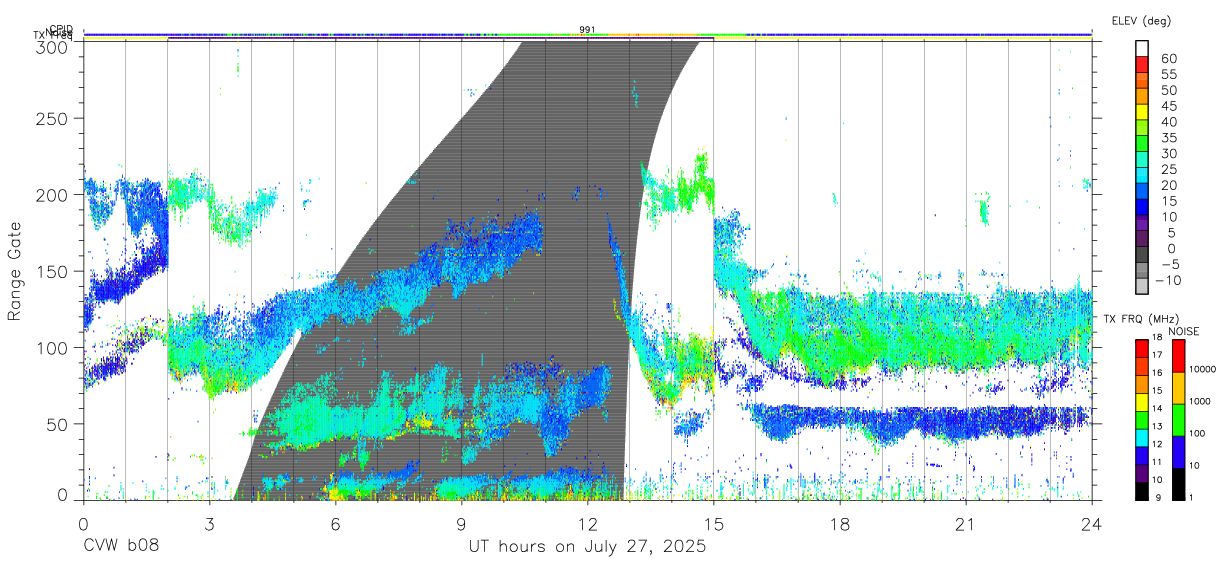
Task: Click the '35' elevation colorbar tick
Action: click(x=1167, y=138)
